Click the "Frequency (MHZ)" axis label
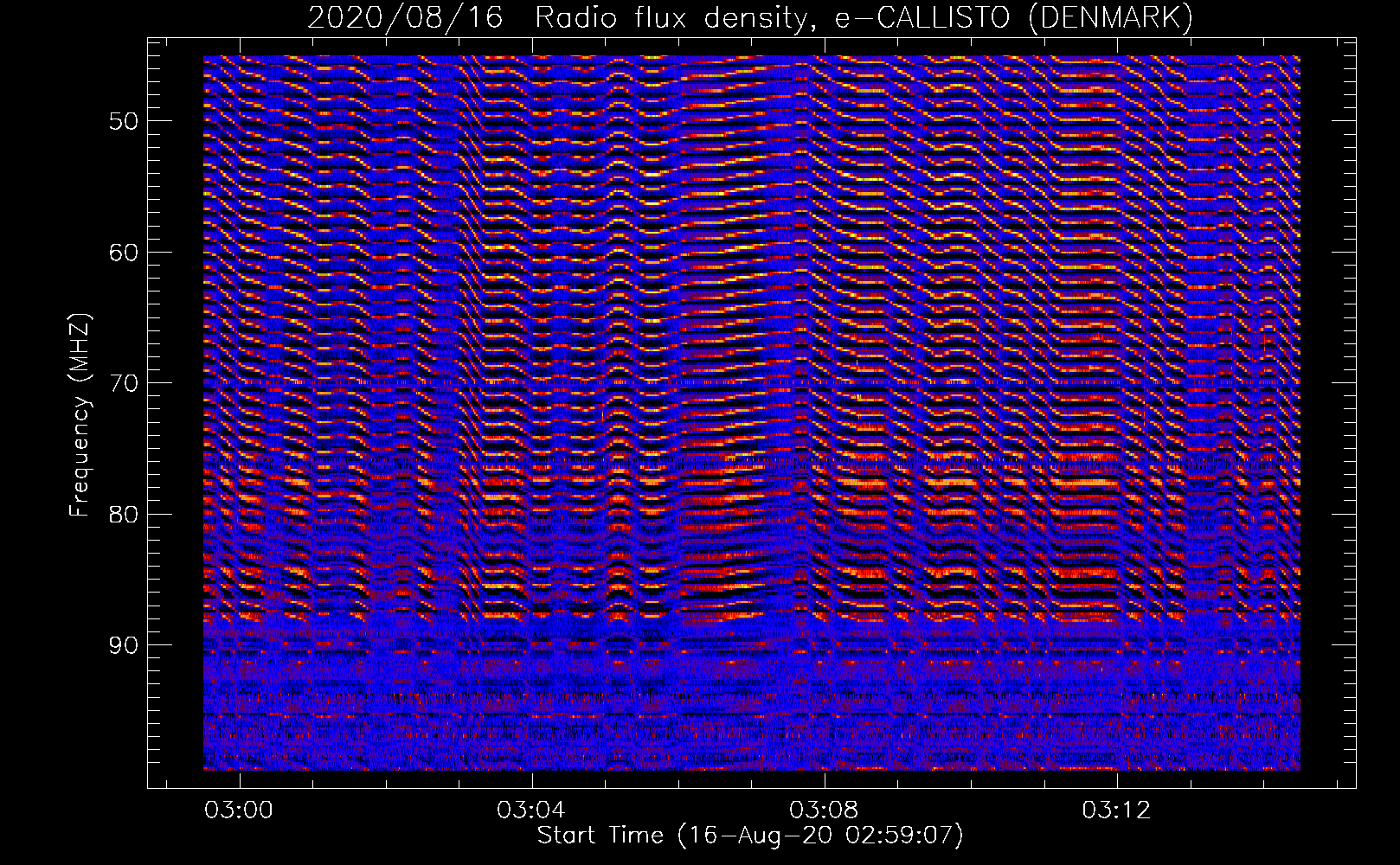1400x865 pixels. [x=80, y=415]
